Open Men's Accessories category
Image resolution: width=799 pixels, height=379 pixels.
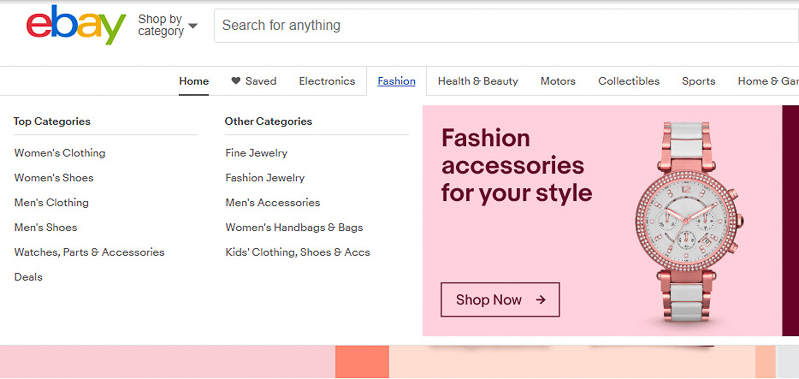pyautogui.click(x=273, y=202)
